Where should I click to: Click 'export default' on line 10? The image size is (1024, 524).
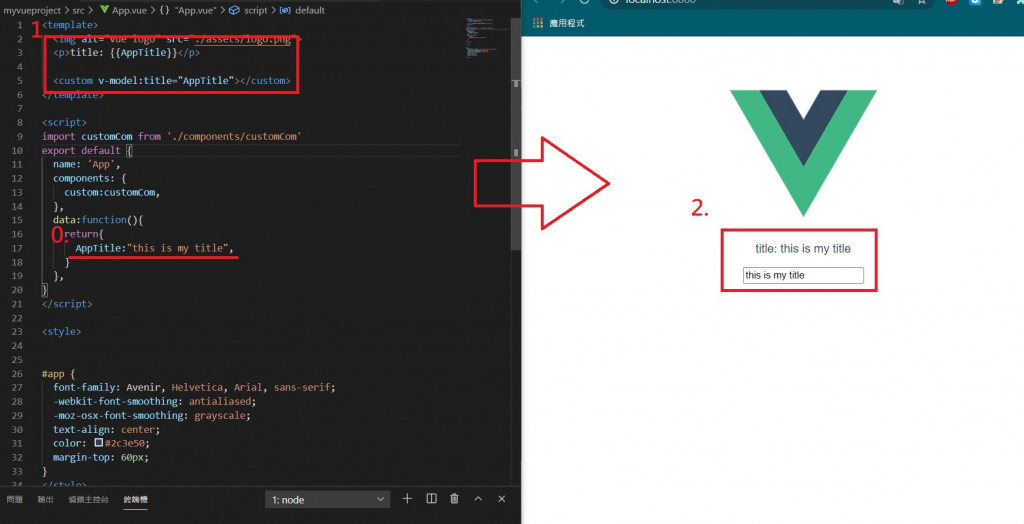[x=81, y=150]
